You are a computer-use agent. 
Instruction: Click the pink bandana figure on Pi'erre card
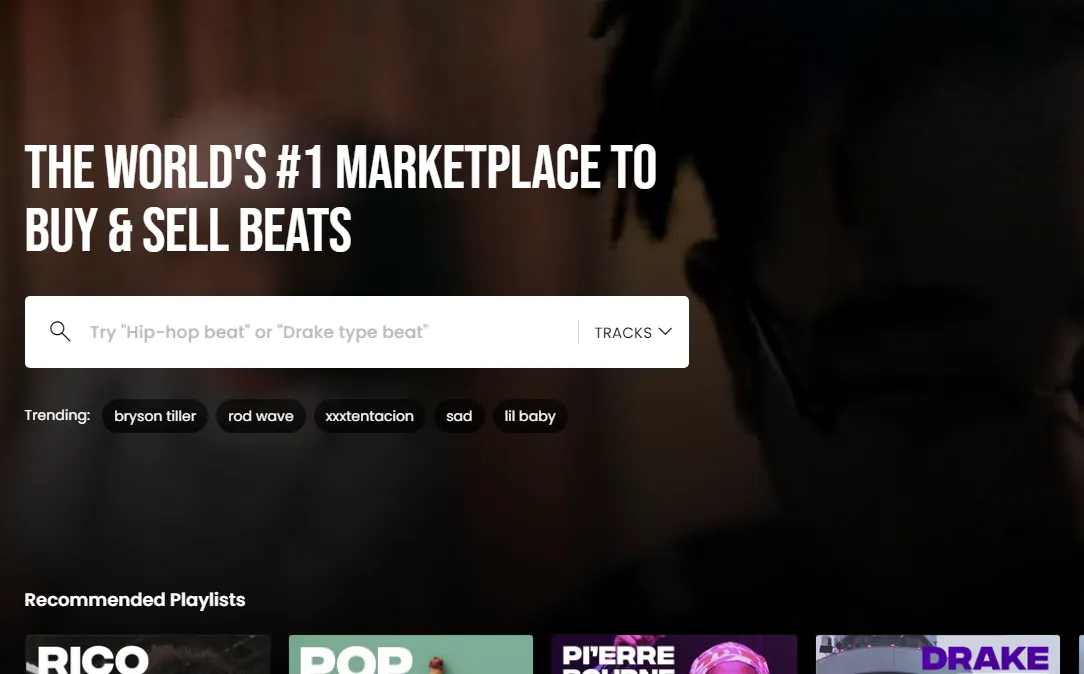tap(726, 657)
